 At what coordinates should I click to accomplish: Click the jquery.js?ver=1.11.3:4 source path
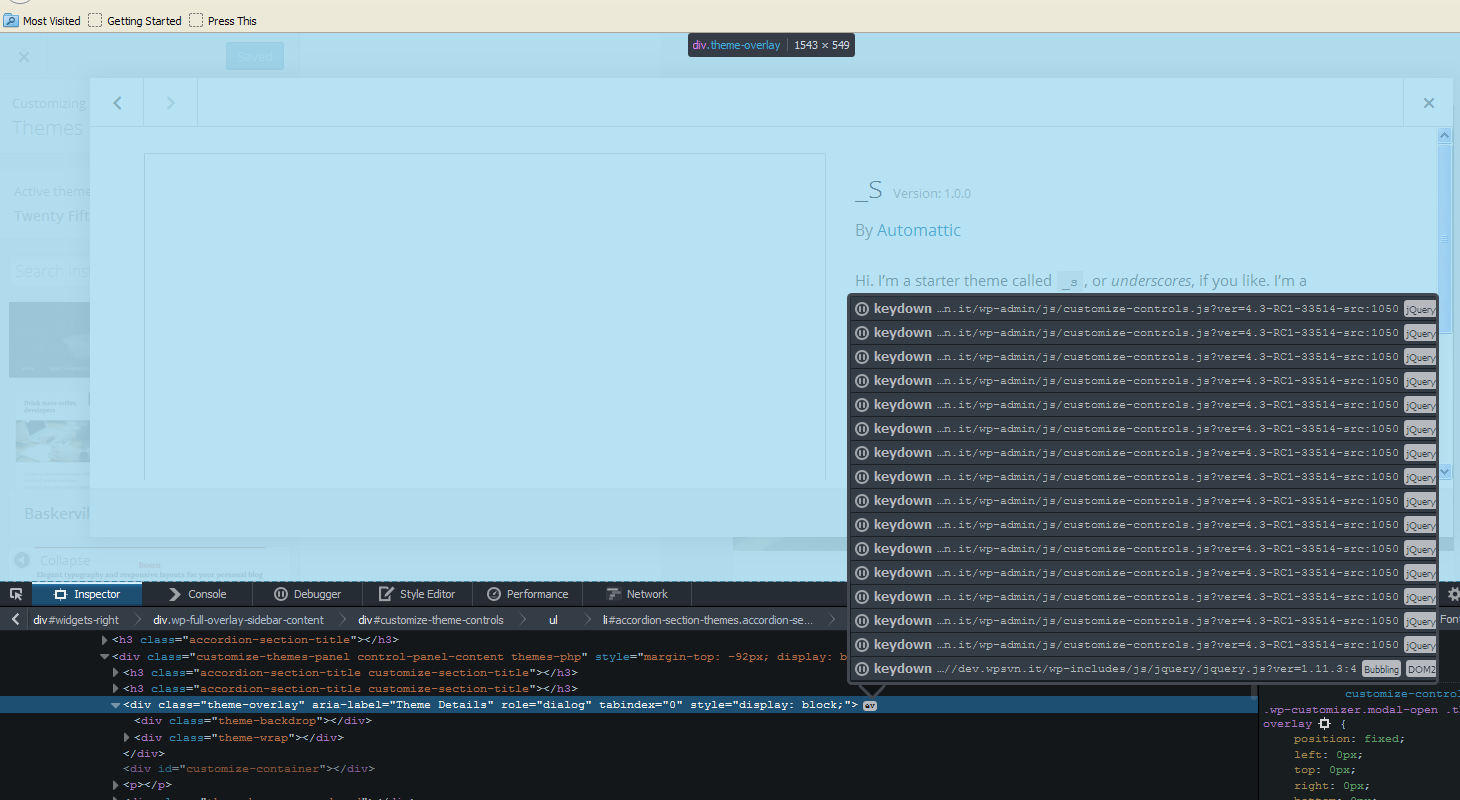1146,669
